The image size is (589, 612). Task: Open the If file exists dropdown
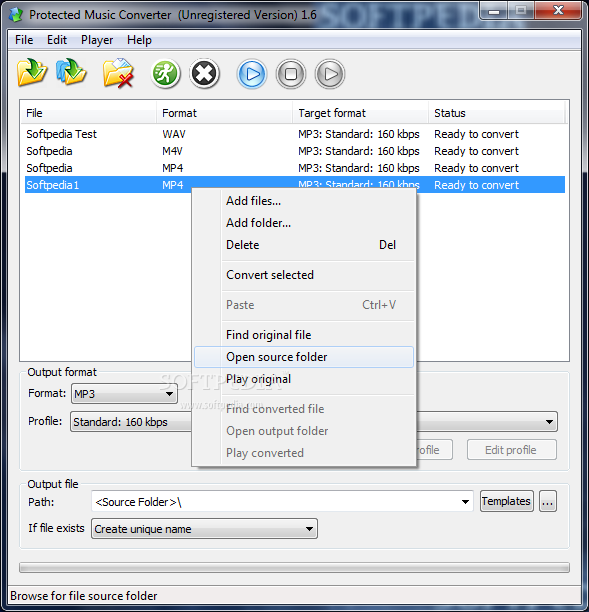204,529
